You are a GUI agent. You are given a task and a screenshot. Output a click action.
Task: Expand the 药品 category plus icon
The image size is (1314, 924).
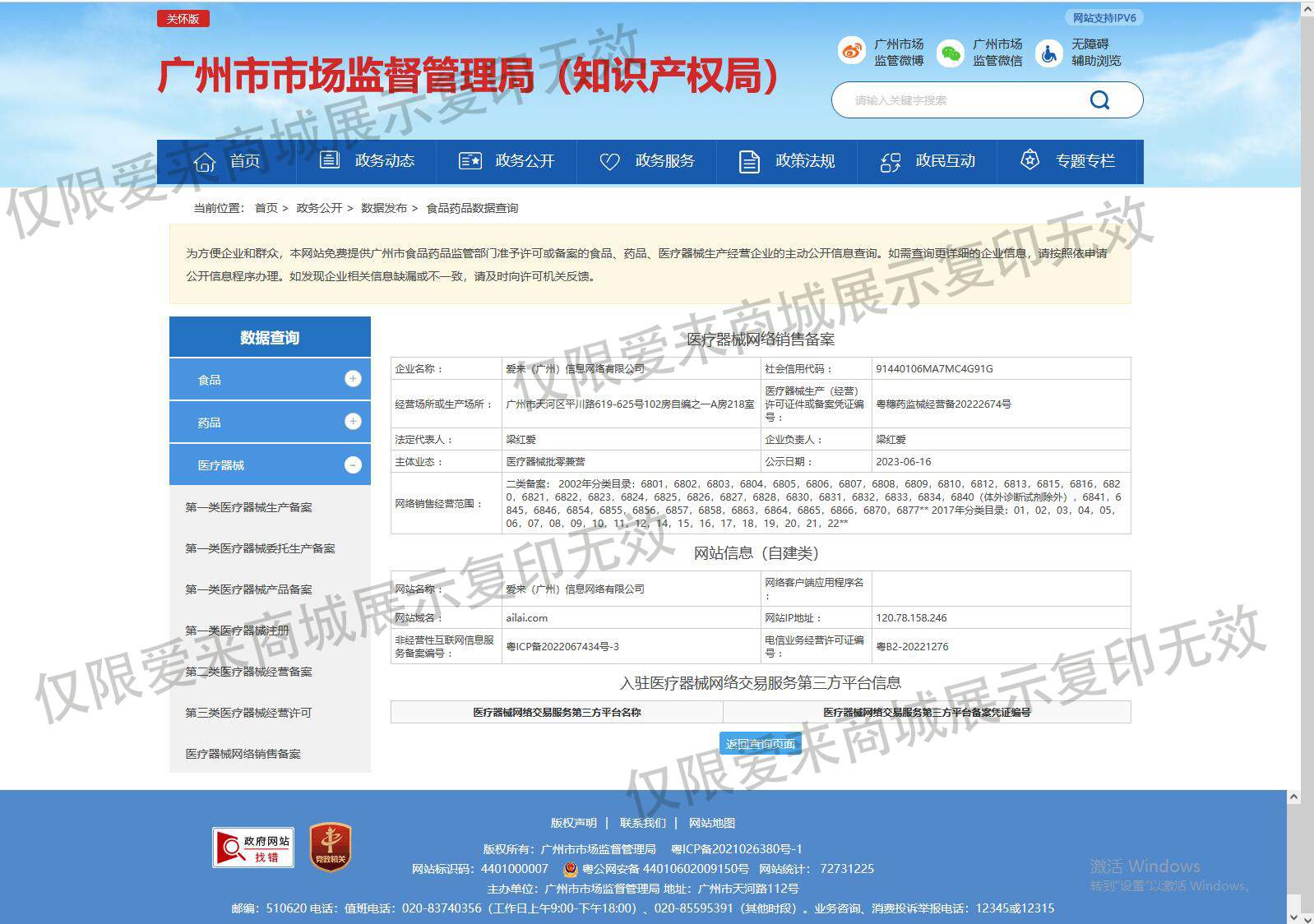pos(353,422)
